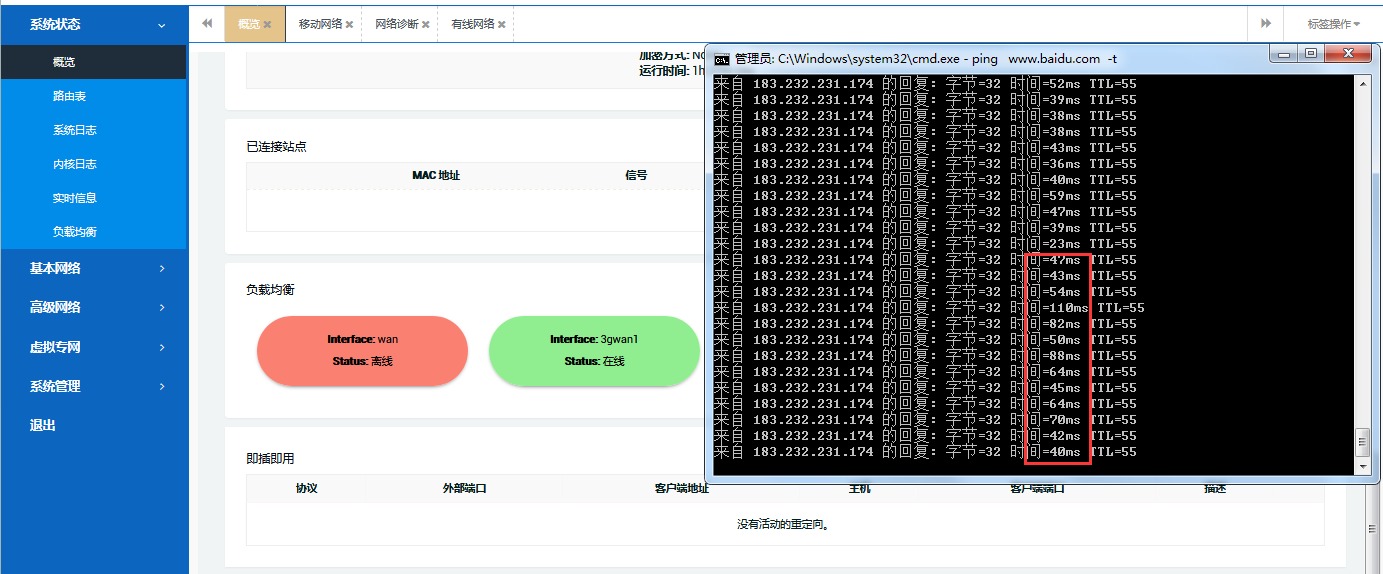Open 路由表 in the sidebar
Image resolution: width=1383 pixels, height=574 pixels.
[x=69, y=96]
